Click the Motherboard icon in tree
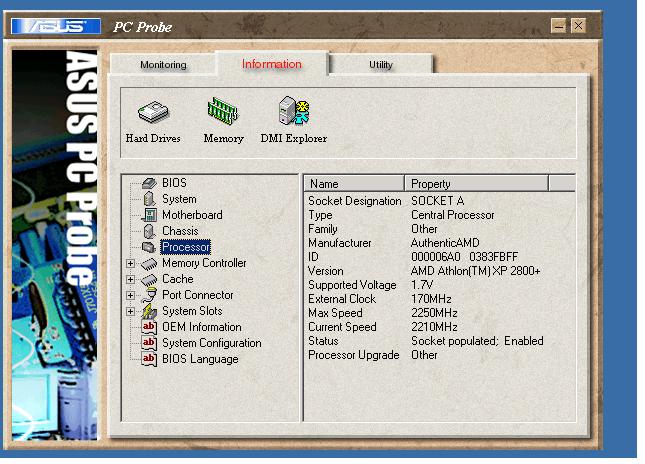This screenshot has height=464, width=645. click(149, 215)
